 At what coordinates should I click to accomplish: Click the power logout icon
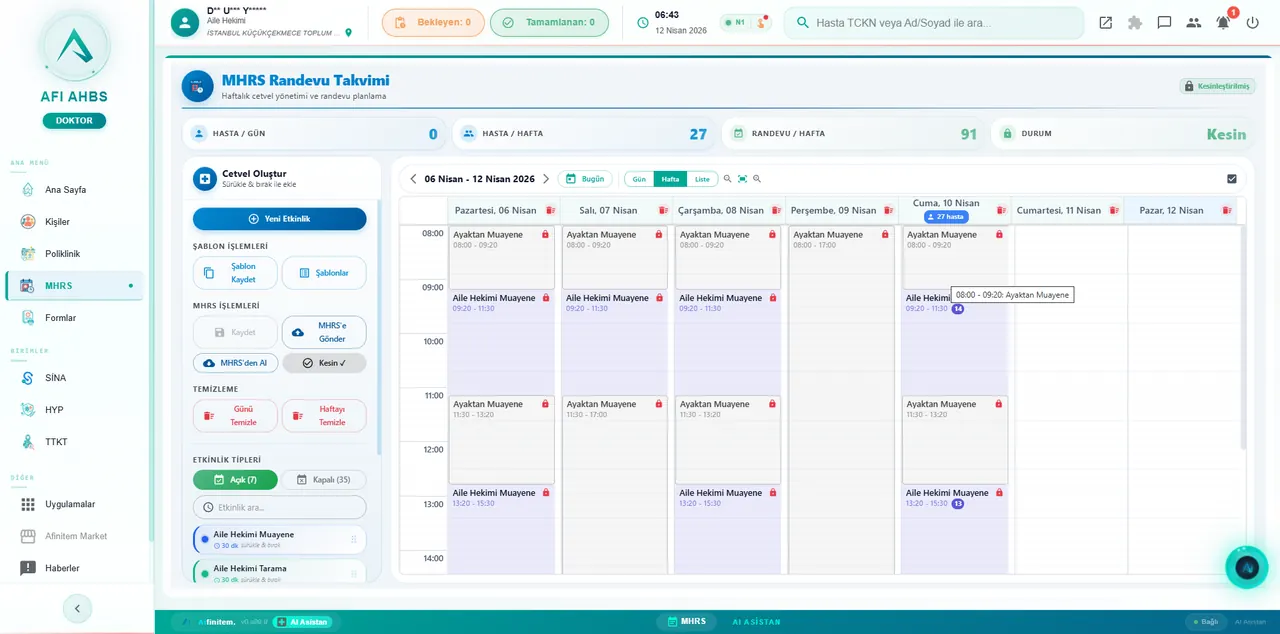[1252, 22]
